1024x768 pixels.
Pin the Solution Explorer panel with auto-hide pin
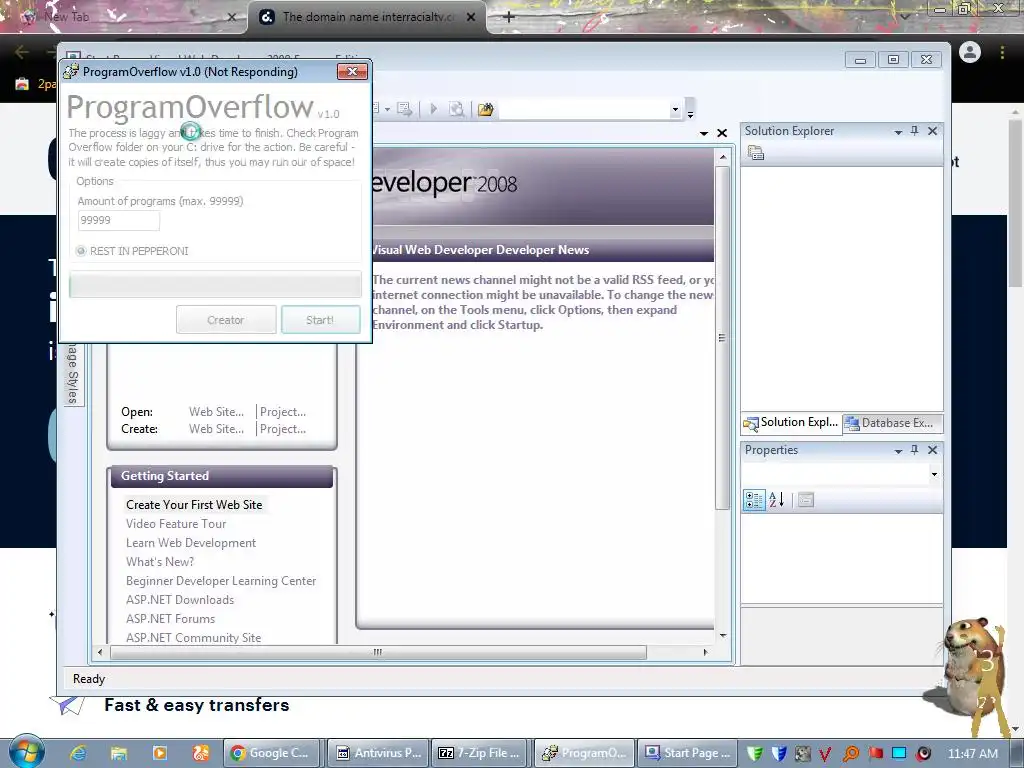[914, 131]
